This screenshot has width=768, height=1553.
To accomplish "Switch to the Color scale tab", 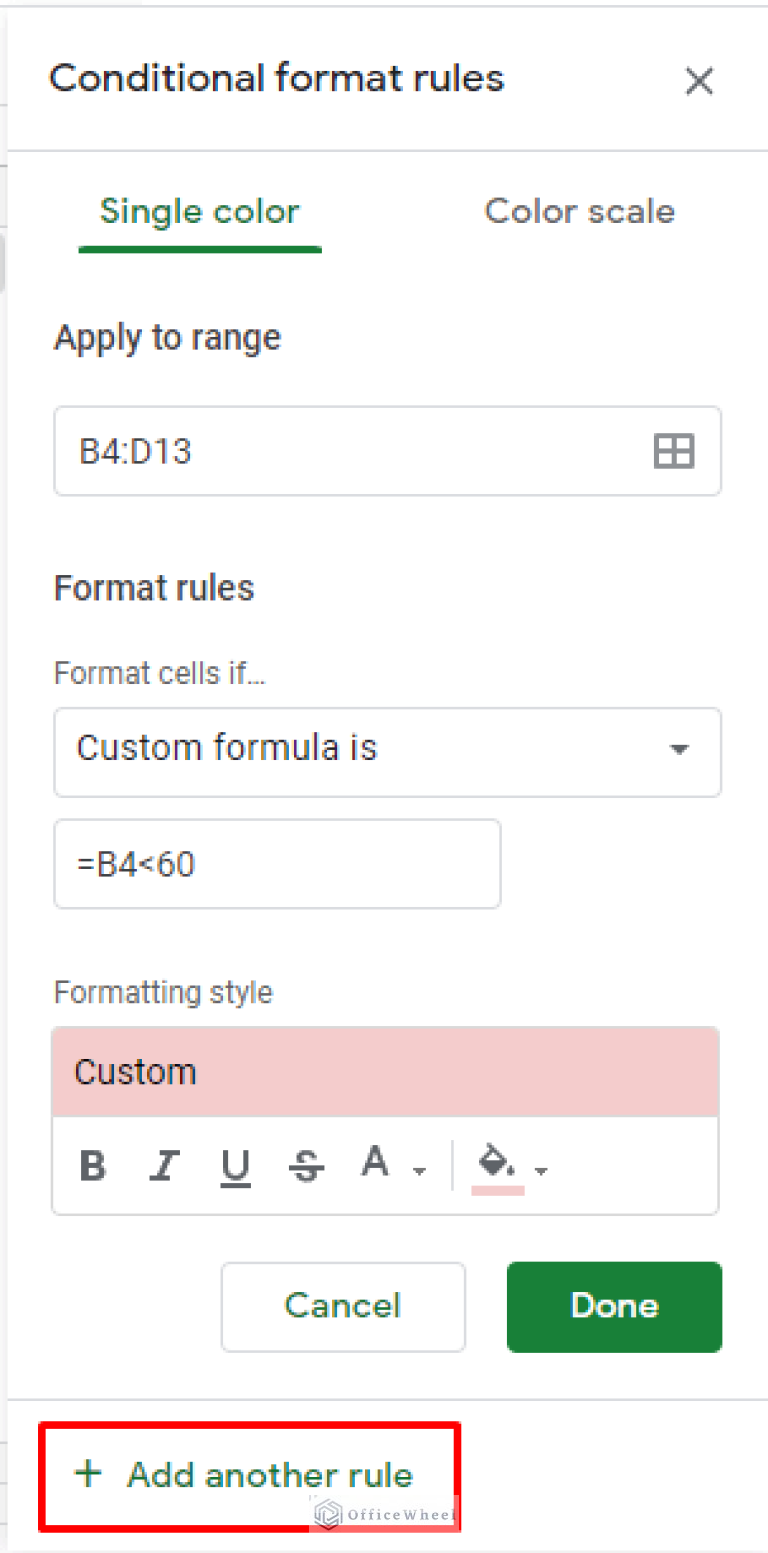I will coord(579,211).
